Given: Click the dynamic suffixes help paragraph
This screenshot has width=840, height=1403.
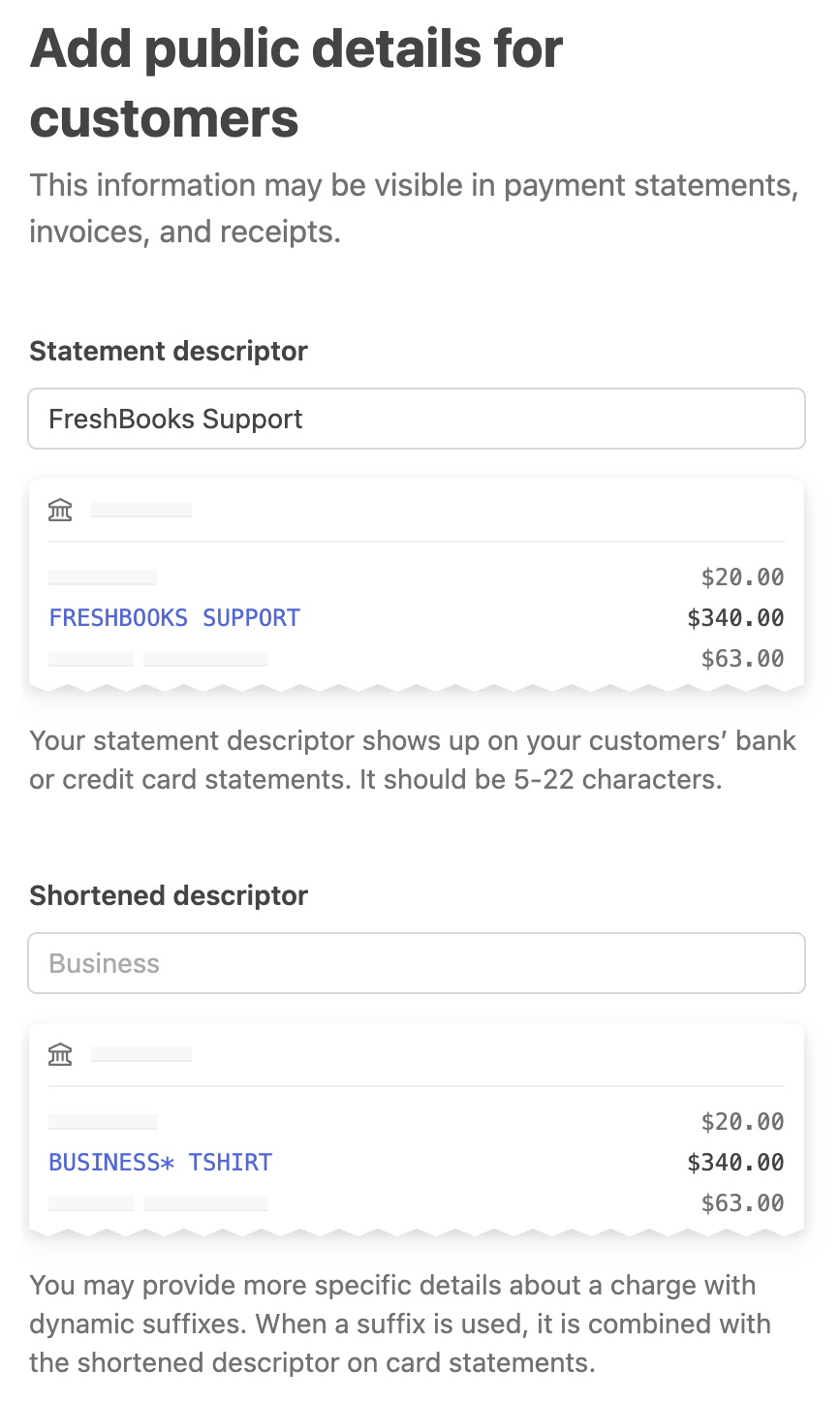Looking at the screenshot, I should coord(399,1324).
